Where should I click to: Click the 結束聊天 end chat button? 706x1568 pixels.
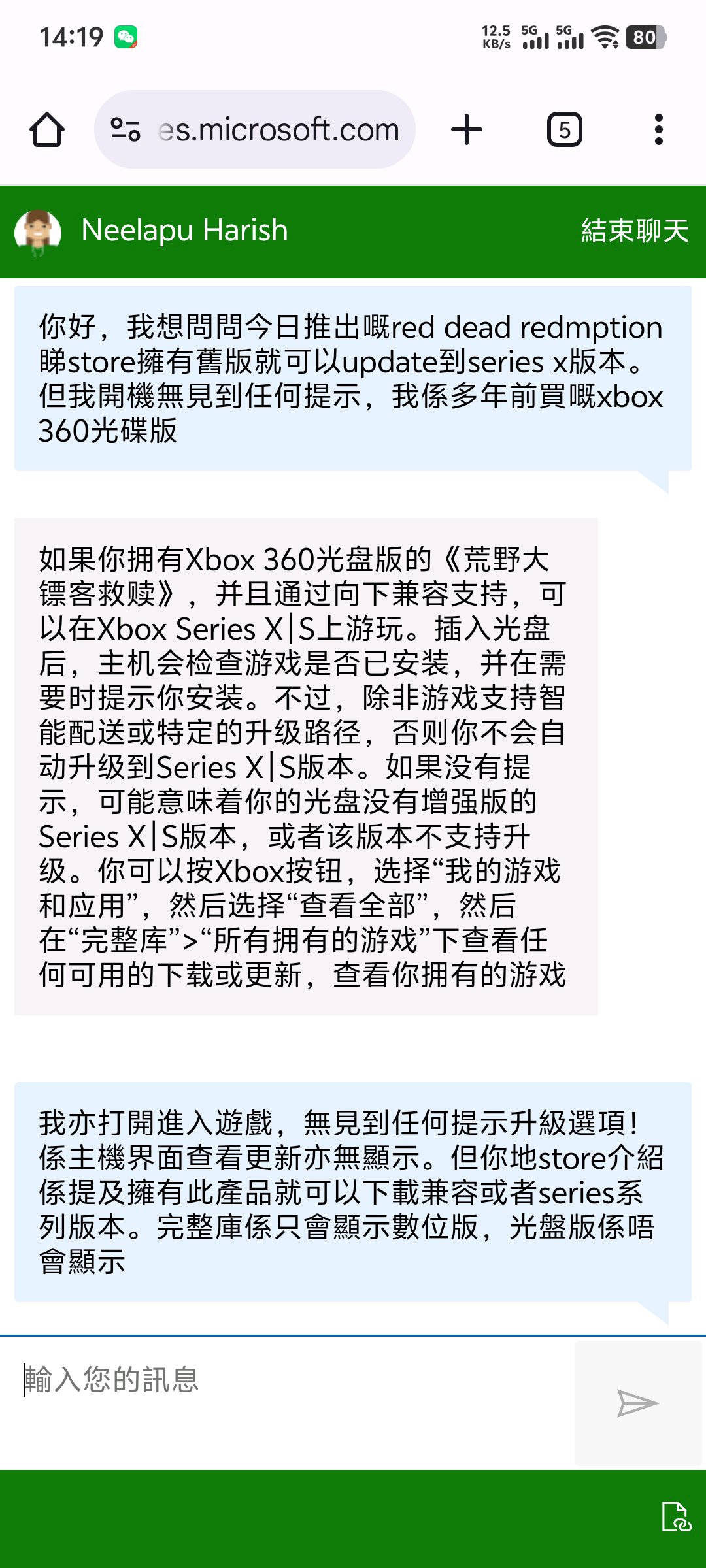[635, 231]
